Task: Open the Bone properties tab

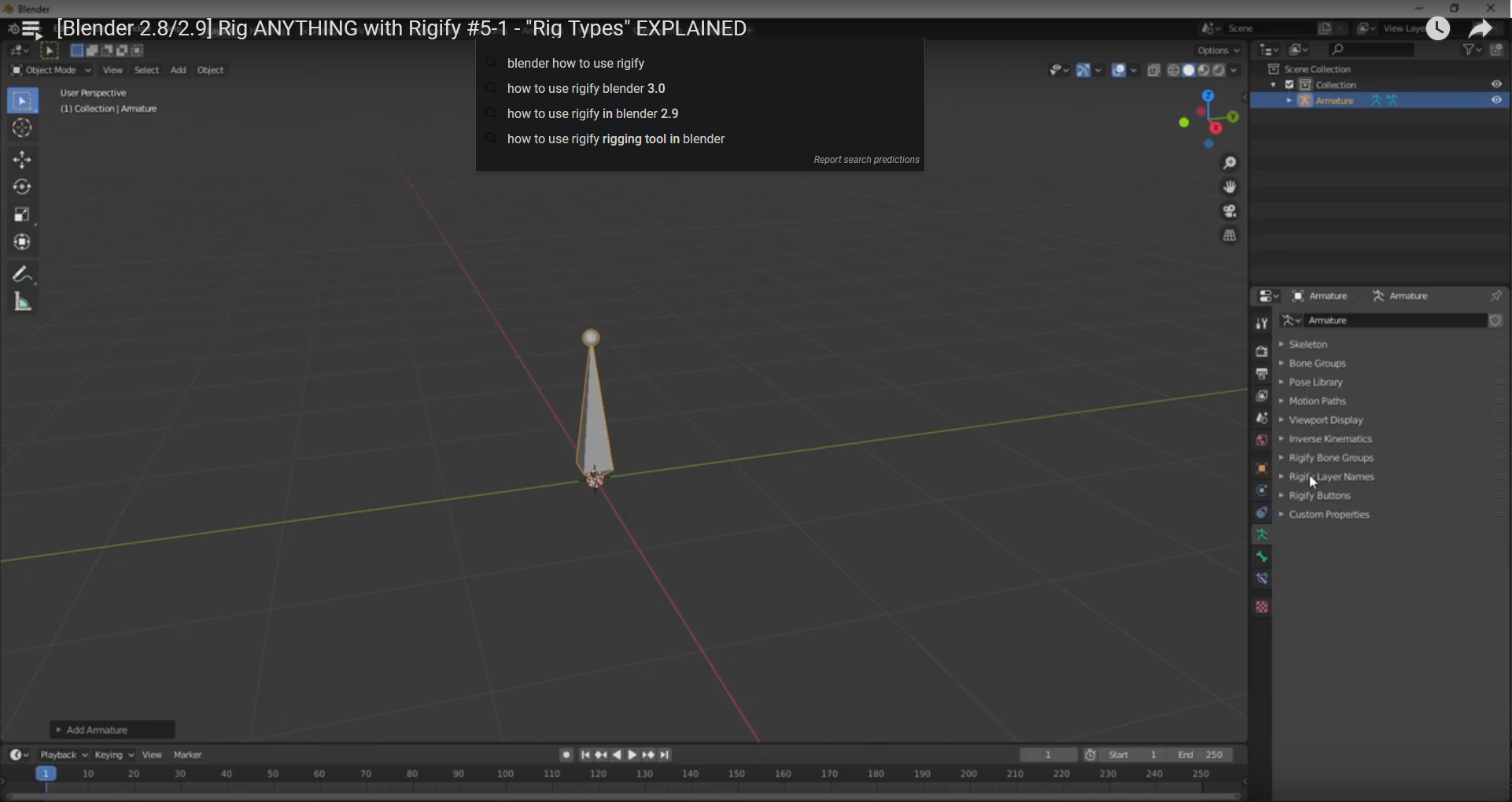Action: (x=1262, y=556)
